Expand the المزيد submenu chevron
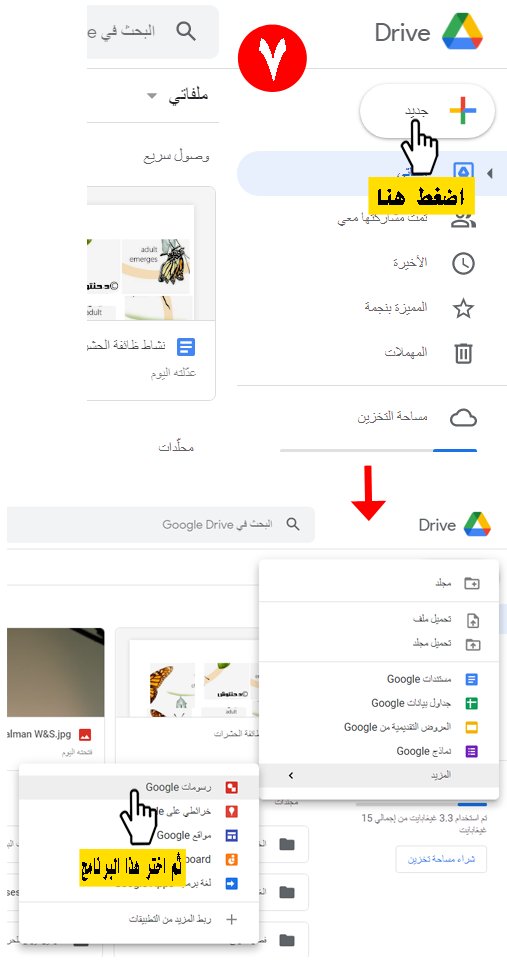 (x=291, y=775)
